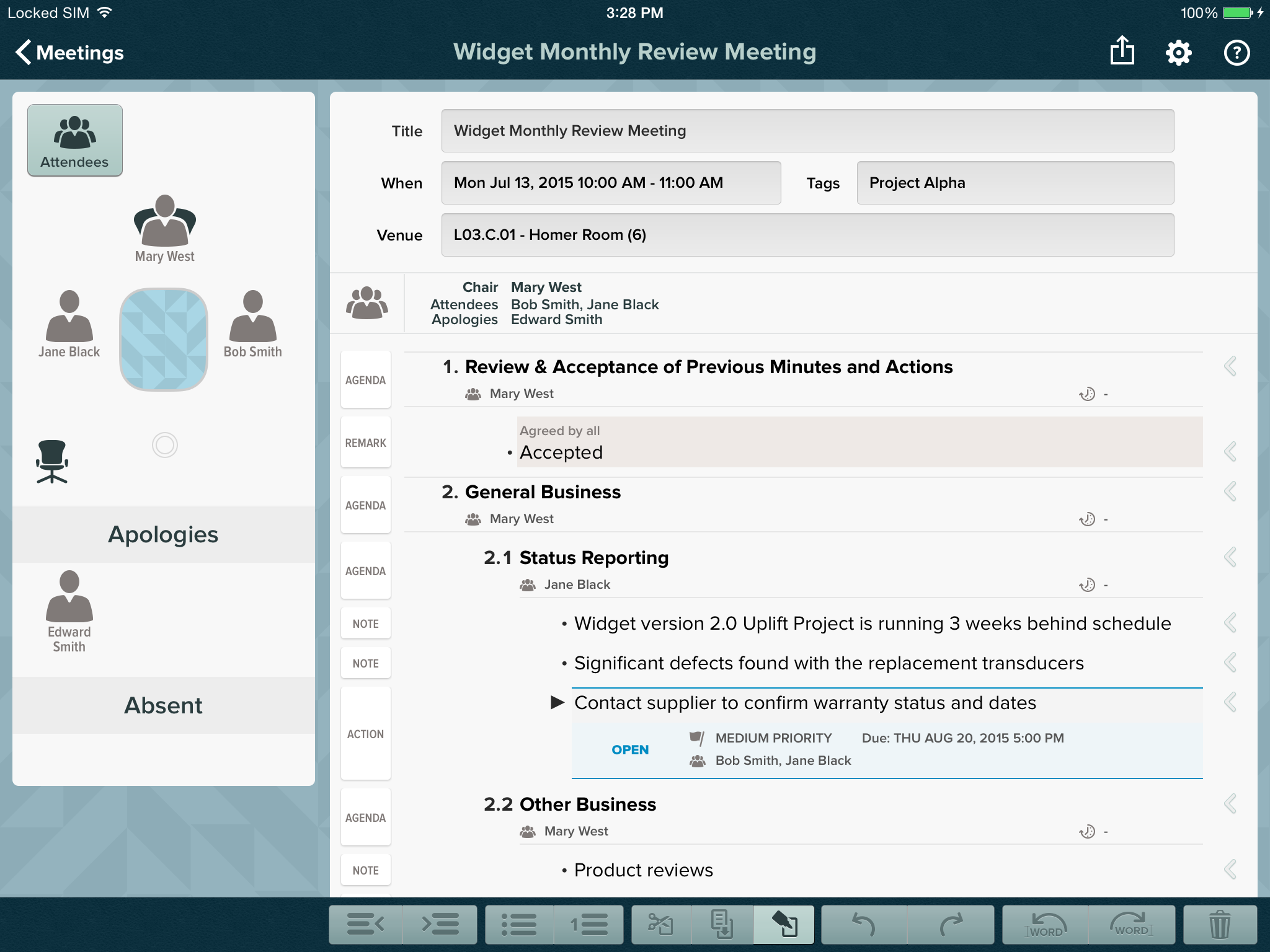Delete item with trash icon
Image resolution: width=1270 pixels, height=952 pixels.
[1219, 925]
